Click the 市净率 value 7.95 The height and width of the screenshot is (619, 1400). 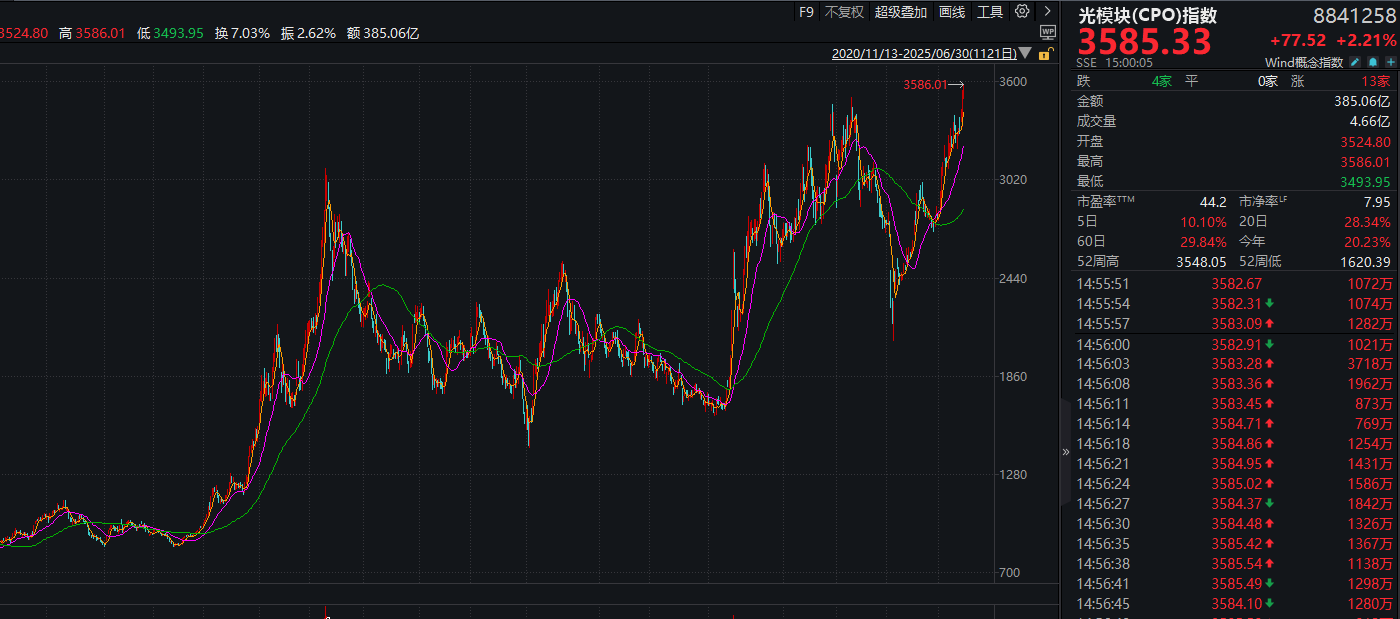1375,201
